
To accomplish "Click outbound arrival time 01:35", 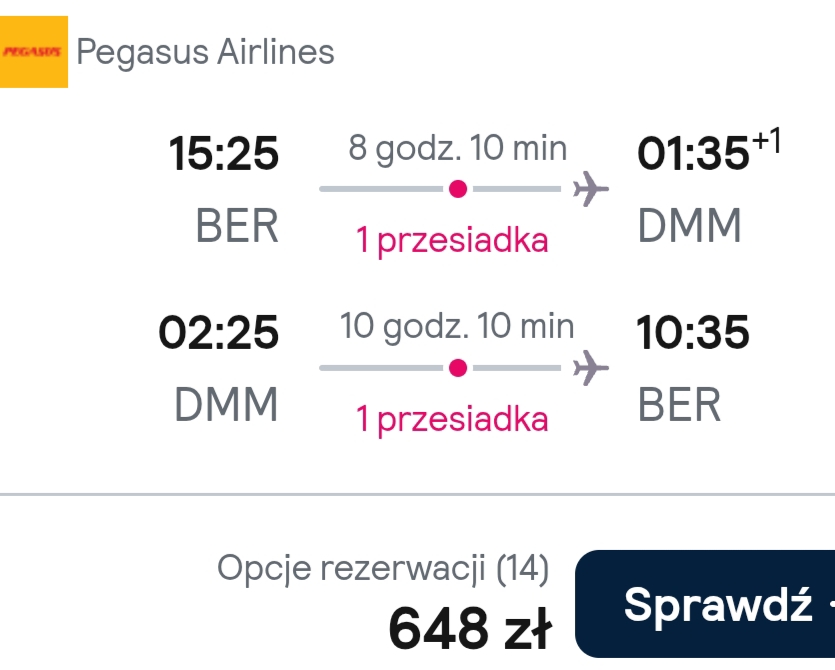I will [x=693, y=153].
